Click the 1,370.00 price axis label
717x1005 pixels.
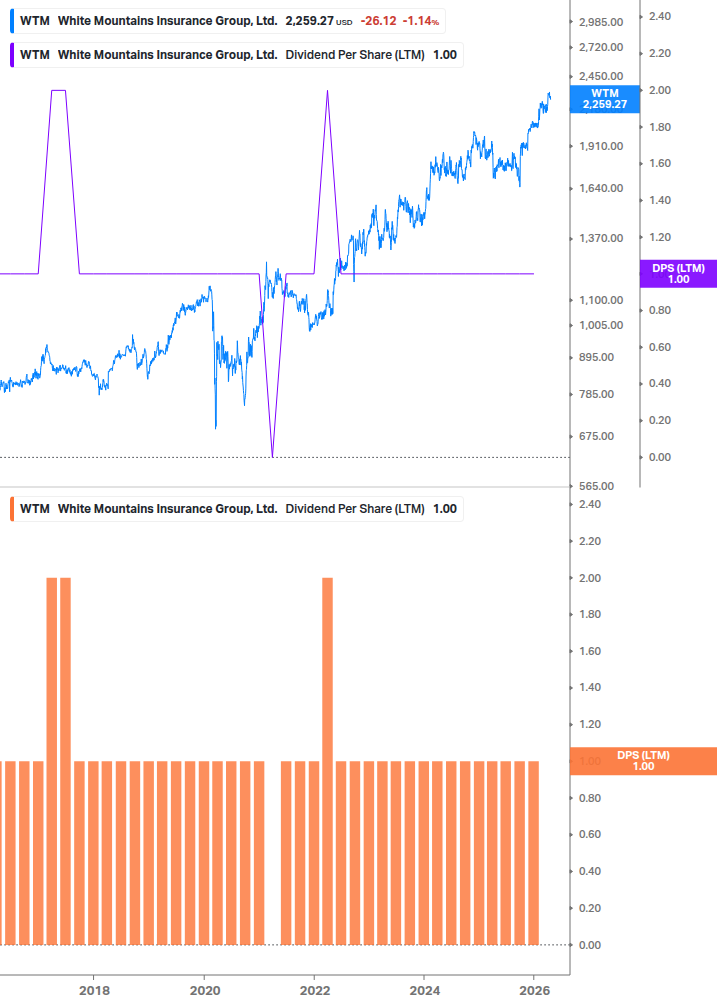pyautogui.click(x=601, y=238)
